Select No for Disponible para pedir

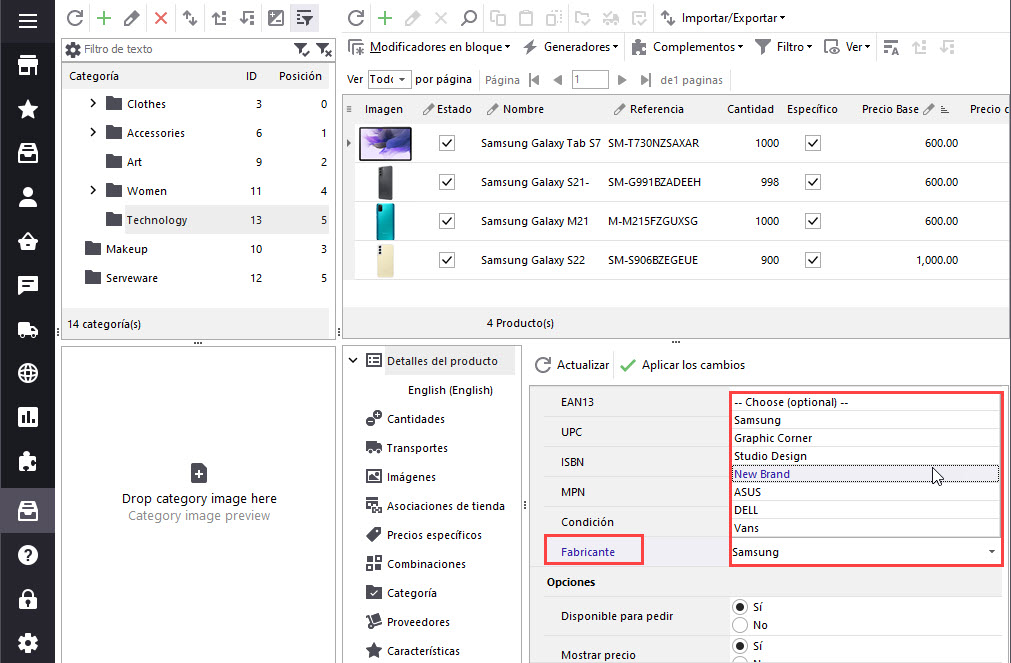click(740, 625)
